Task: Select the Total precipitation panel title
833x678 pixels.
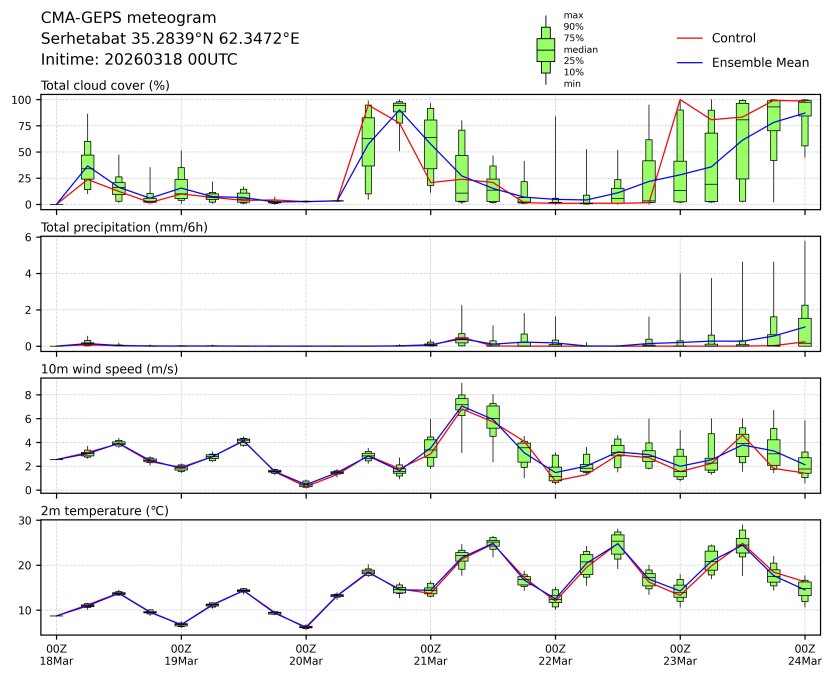Action: click(117, 227)
